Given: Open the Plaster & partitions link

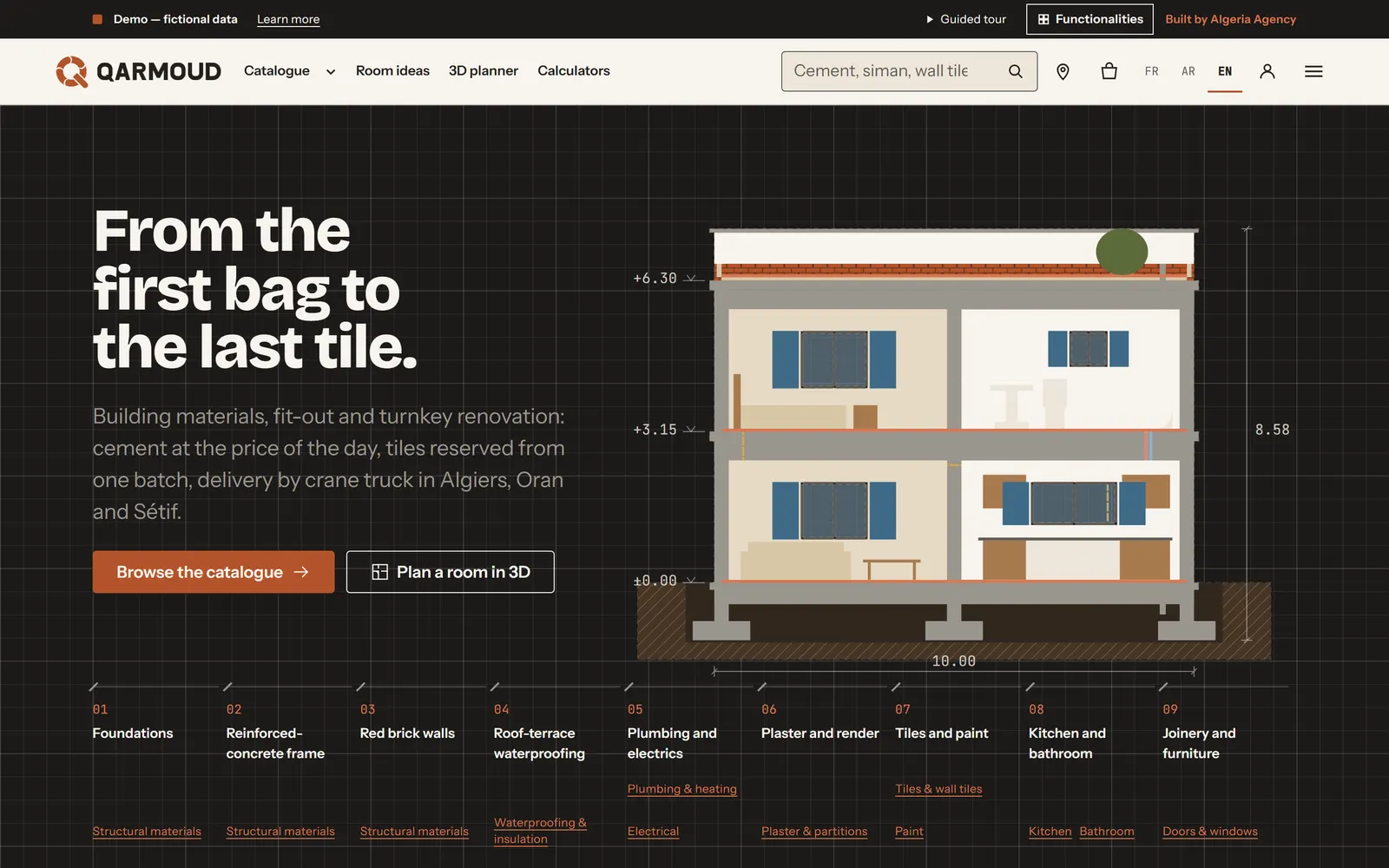Looking at the screenshot, I should pyautogui.click(x=814, y=832).
